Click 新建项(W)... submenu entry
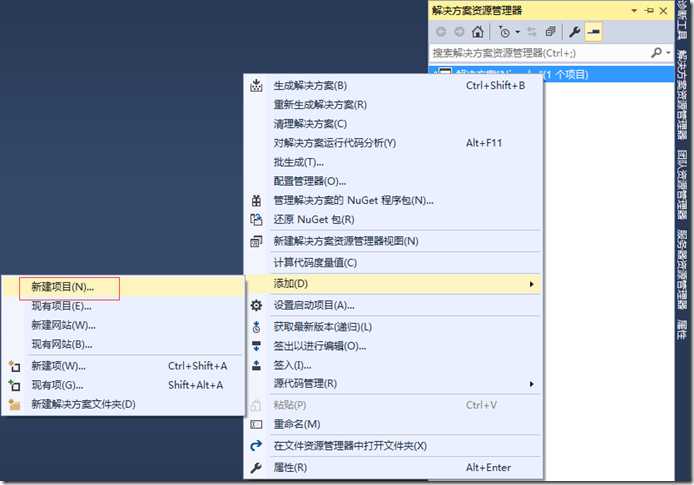This screenshot has width=694, height=485. point(123,366)
